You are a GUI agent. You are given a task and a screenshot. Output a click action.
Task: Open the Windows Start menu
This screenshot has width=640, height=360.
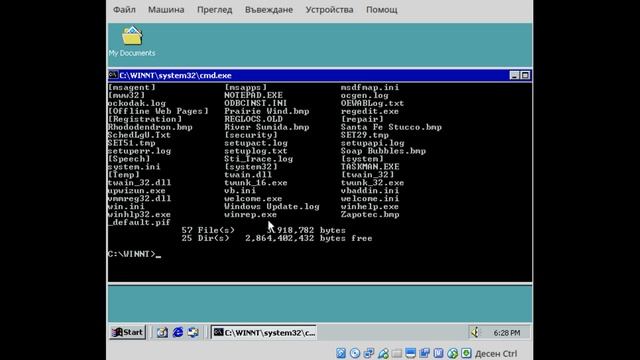pyautogui.click(x=128, y=332)
